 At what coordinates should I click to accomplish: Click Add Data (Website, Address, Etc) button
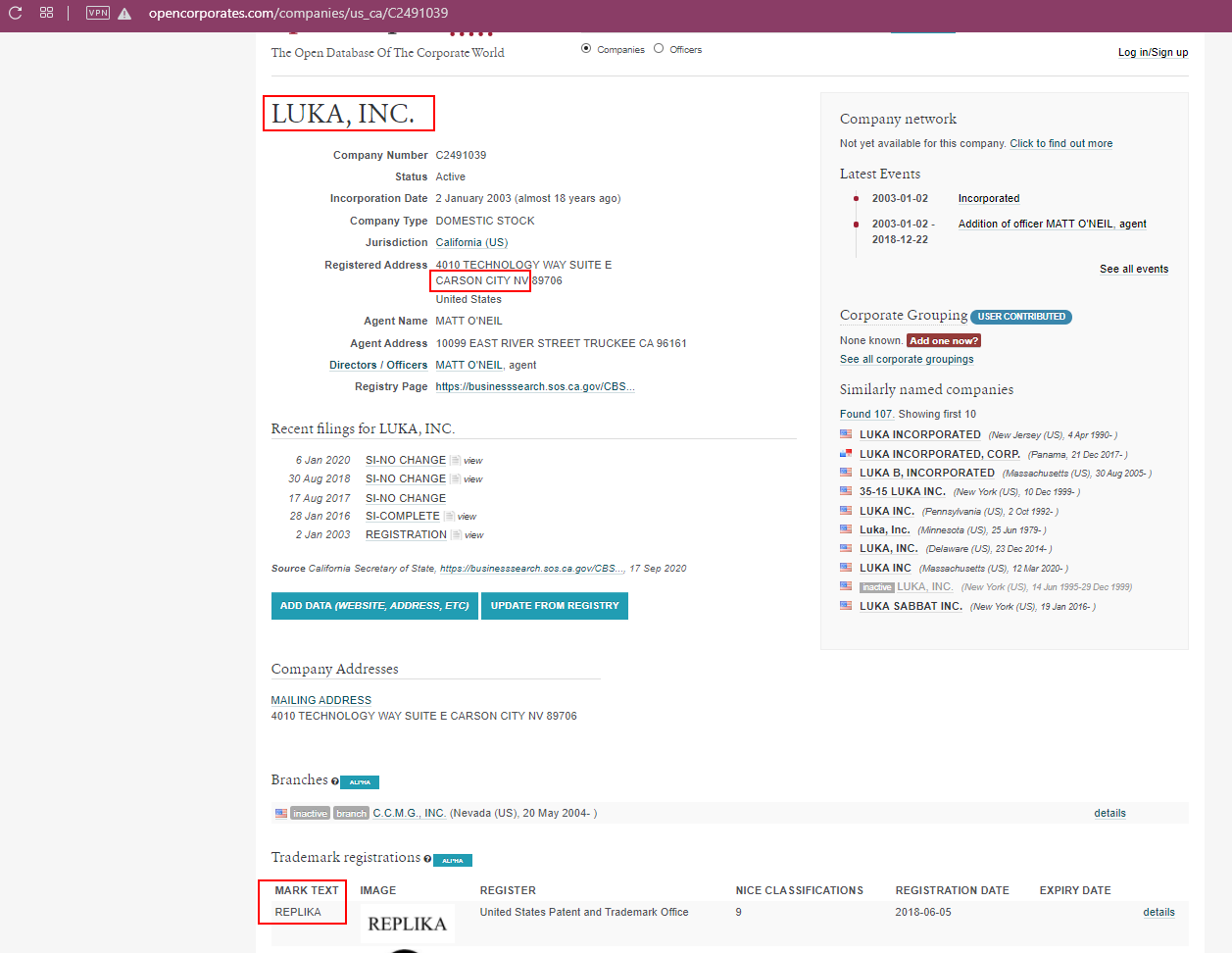click(374, 606)
